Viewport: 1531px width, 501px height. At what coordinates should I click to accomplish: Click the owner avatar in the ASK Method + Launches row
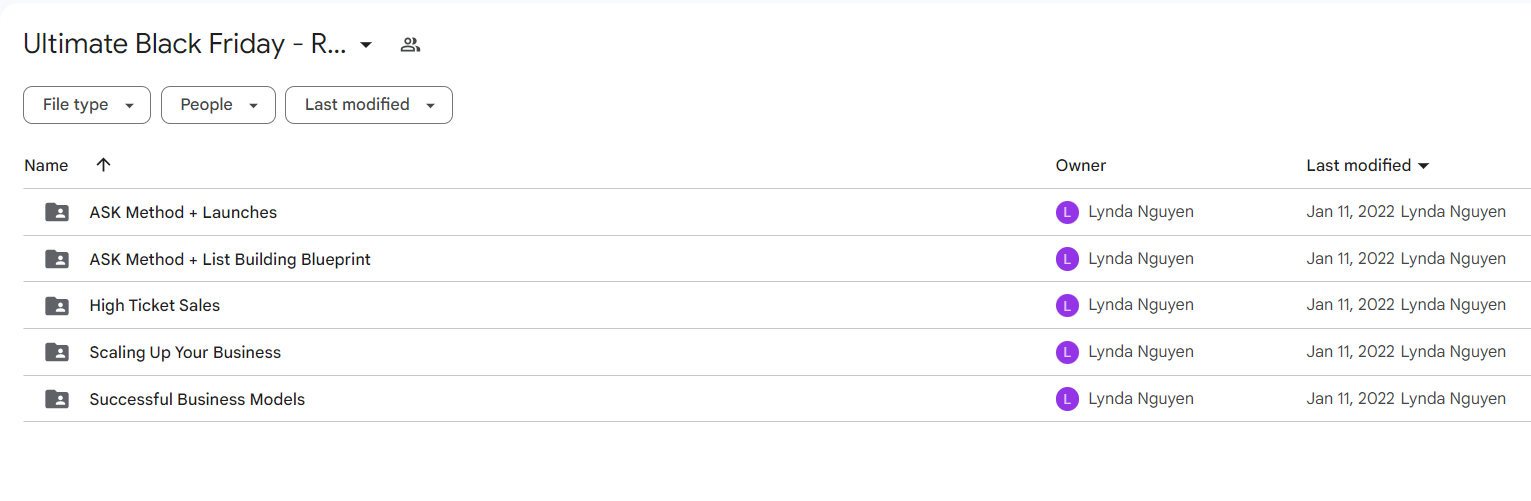click(1067, 212)
